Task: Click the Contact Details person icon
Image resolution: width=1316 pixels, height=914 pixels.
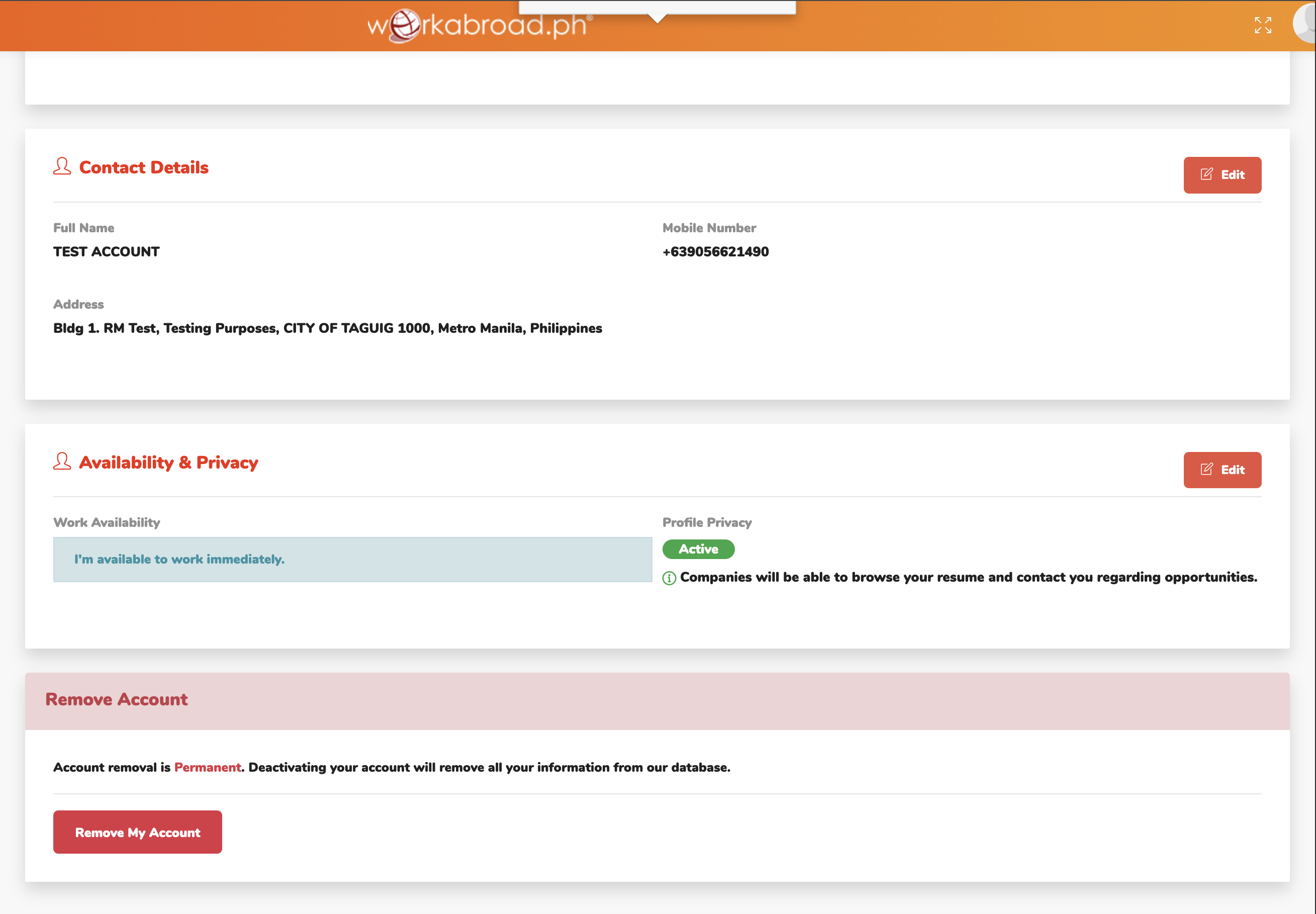Action: pyautogui.click(x=62, y=166)
